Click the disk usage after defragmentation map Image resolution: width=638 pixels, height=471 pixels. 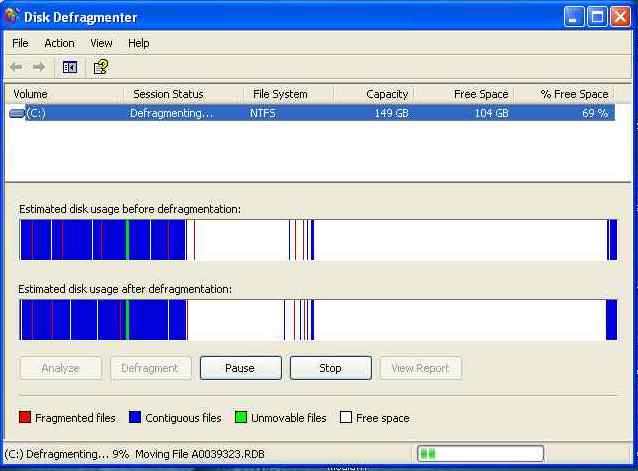318,320
